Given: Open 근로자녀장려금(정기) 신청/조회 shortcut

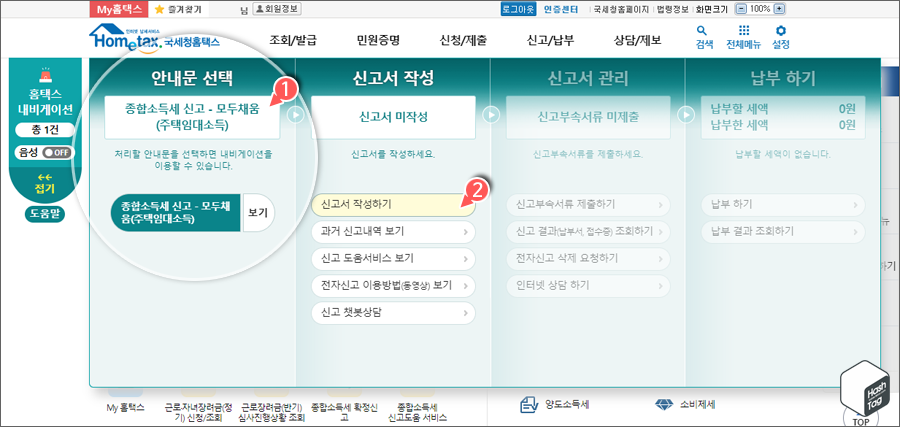Looking at the screenshot, I should point(199,412).
